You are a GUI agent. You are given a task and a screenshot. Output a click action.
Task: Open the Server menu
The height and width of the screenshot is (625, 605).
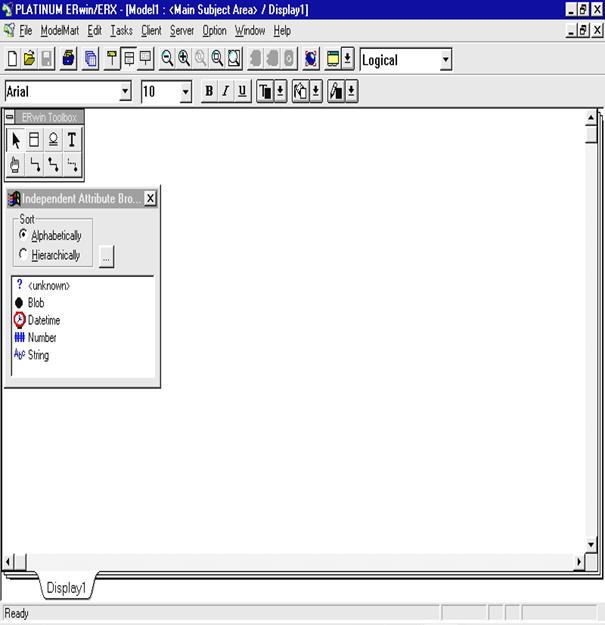(x=182, y=31)
